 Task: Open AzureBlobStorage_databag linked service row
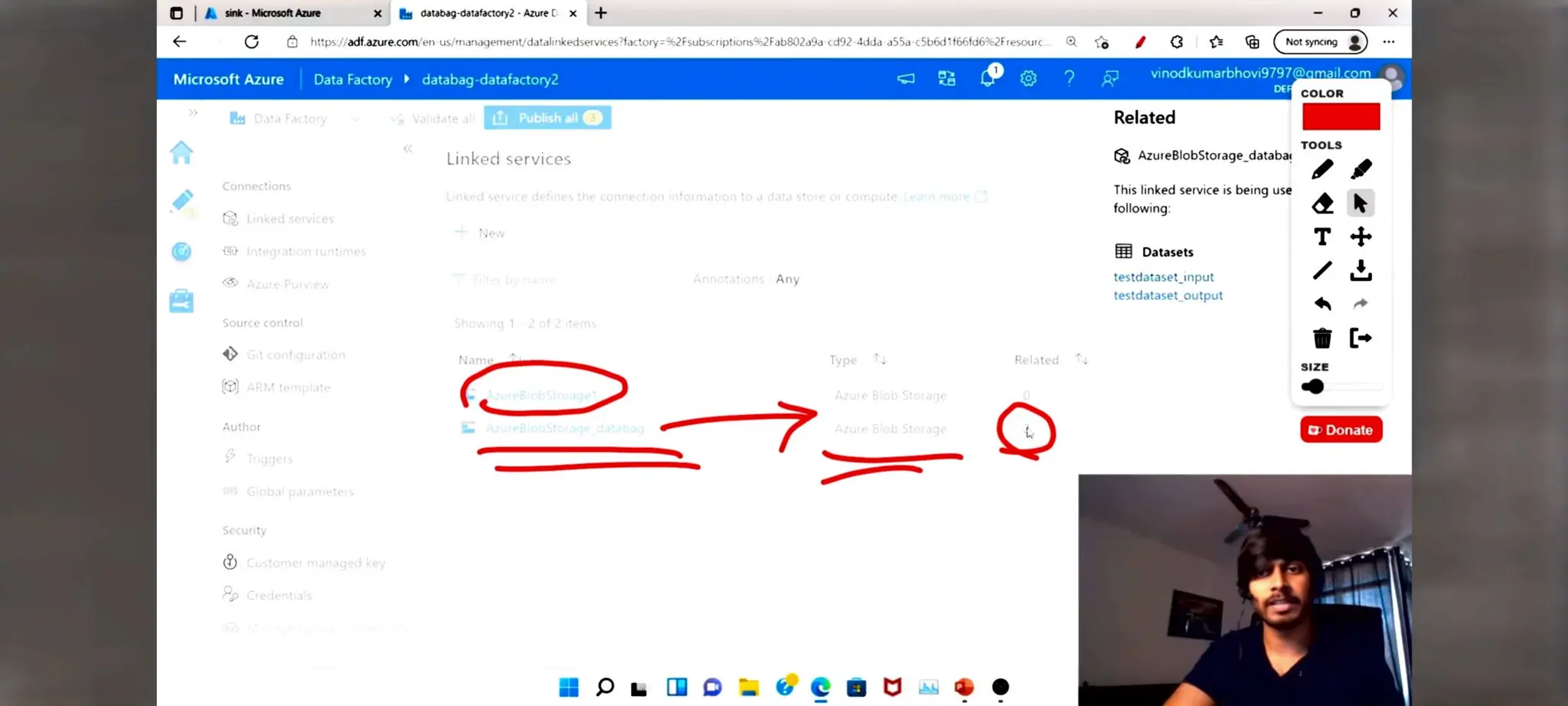[x=565, y=429]
